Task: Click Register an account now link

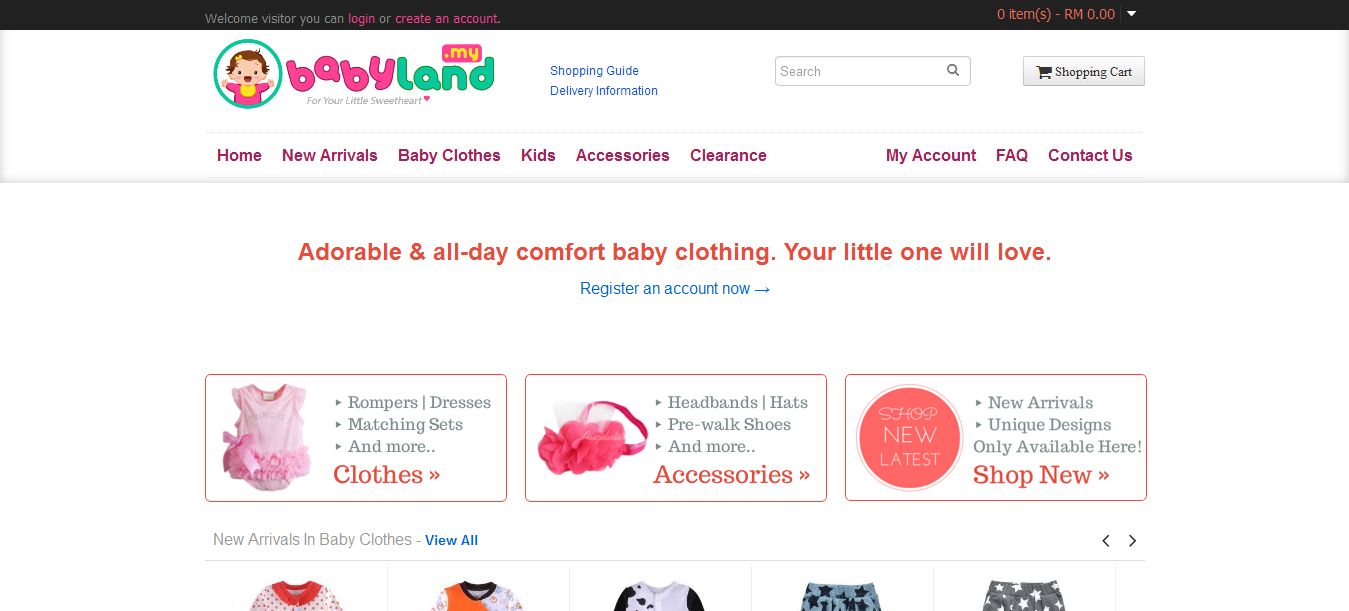Action: 675,289
